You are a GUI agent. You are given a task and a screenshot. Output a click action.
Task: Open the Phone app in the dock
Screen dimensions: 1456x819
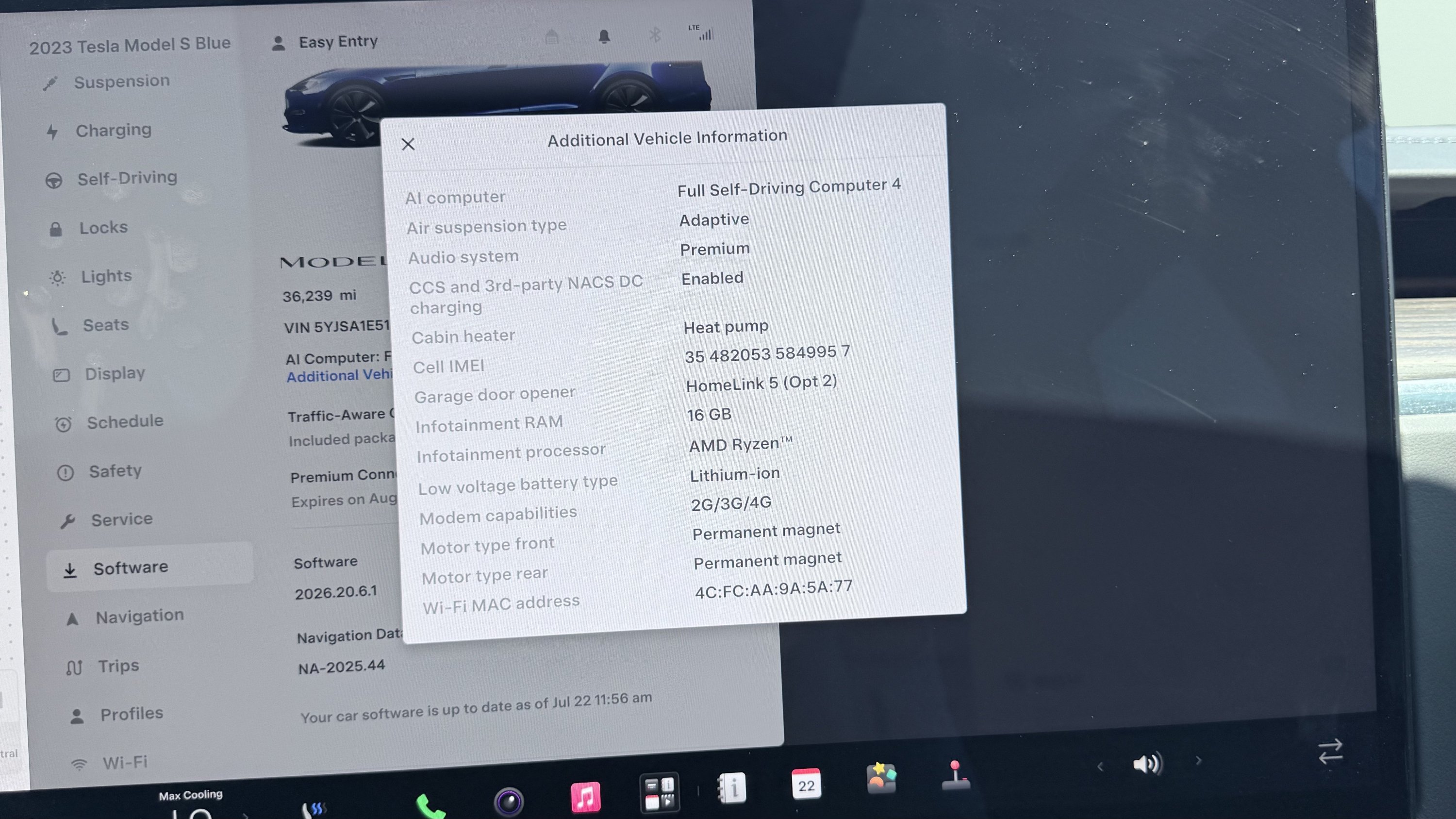(x=430, y=805)
